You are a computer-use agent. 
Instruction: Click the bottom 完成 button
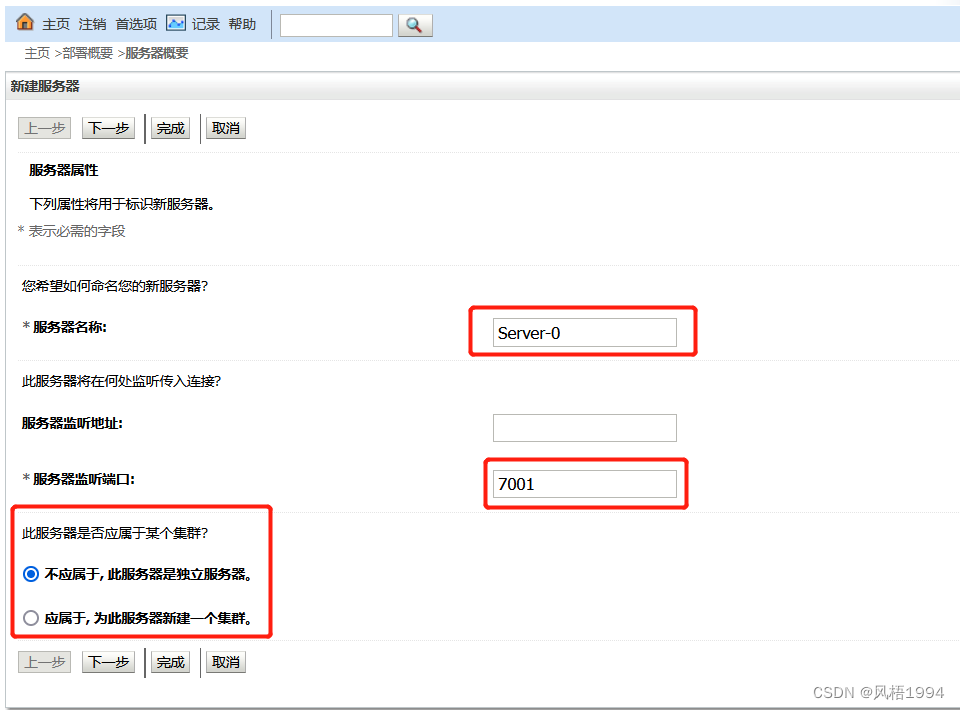[x=170, y=662]
